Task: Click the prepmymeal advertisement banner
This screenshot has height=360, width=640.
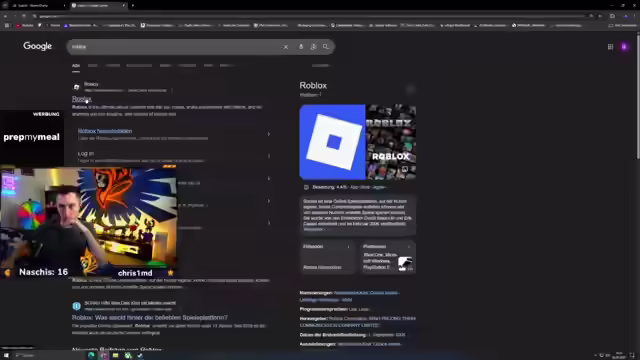Action: coord(32,138)
